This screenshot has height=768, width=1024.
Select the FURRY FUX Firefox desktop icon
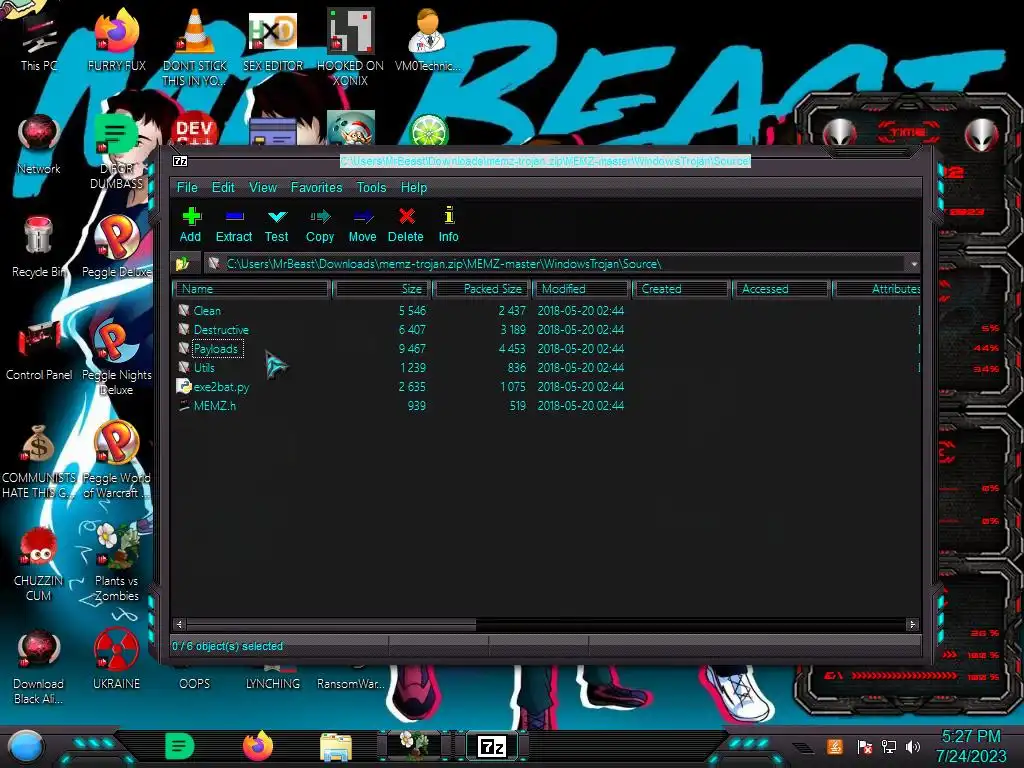coord(117,40)
